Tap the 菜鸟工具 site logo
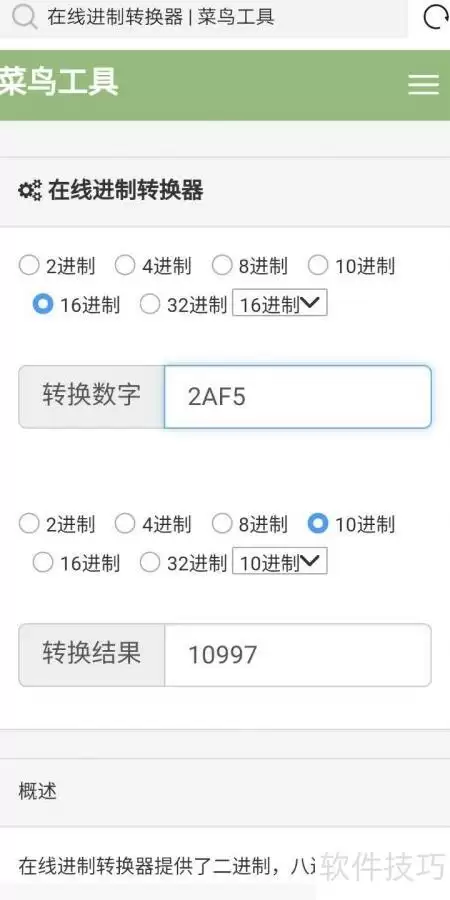The width and height of the screenshot is (450, 900). [59, 82]
